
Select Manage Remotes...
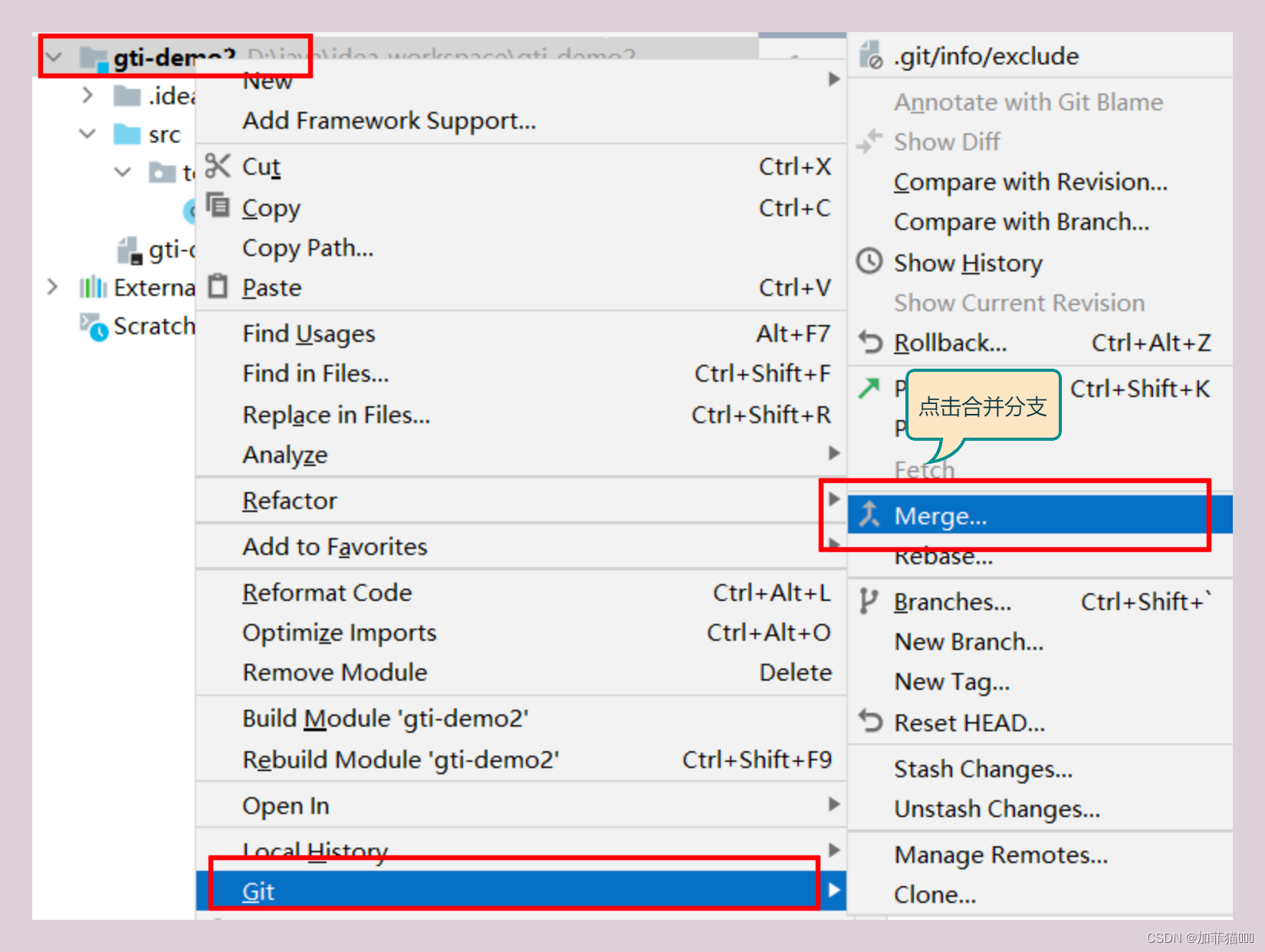click(1001, 855)
